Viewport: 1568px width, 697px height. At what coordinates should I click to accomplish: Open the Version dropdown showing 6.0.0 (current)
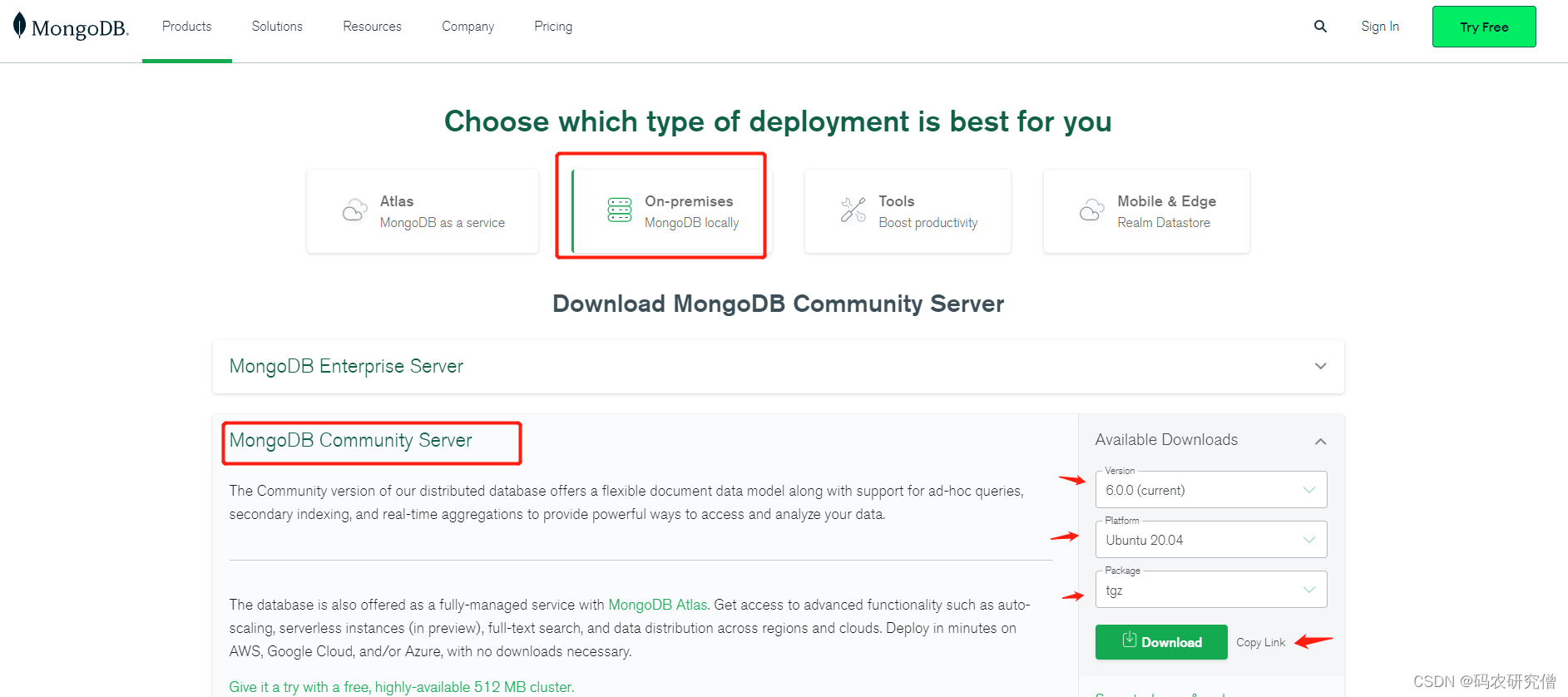pos(1211,490)
